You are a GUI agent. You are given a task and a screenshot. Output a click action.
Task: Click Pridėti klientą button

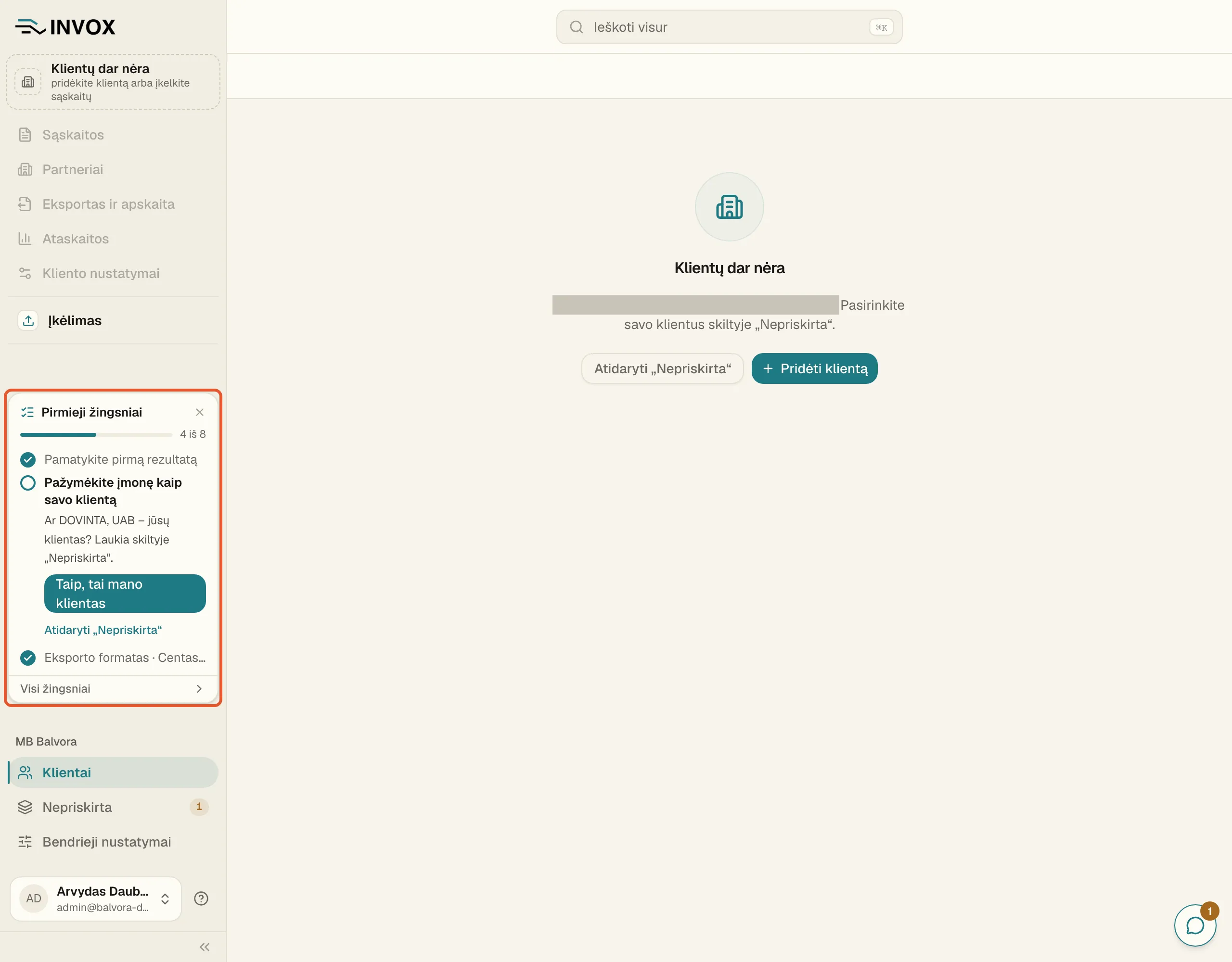point(814,368)
